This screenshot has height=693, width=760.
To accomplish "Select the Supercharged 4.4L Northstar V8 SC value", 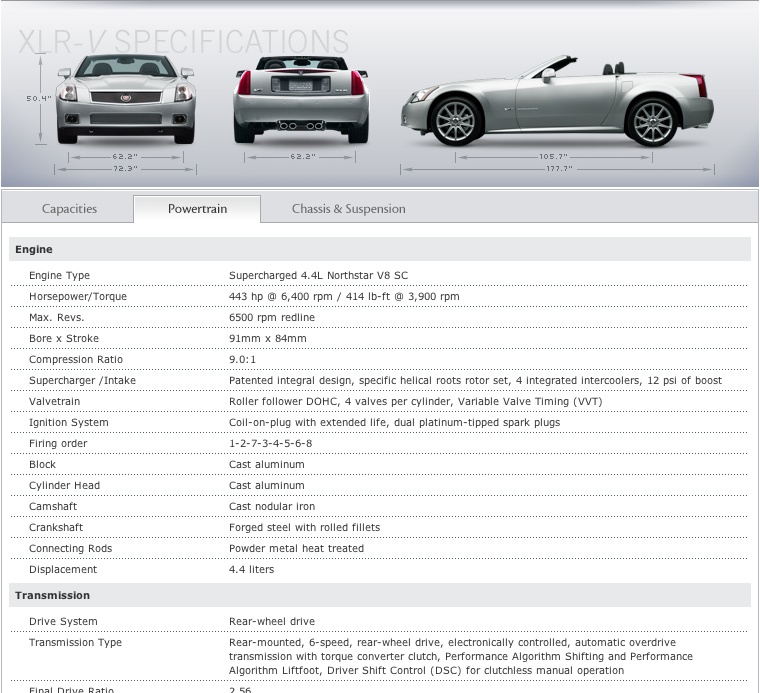I will (x=318, y=275).
